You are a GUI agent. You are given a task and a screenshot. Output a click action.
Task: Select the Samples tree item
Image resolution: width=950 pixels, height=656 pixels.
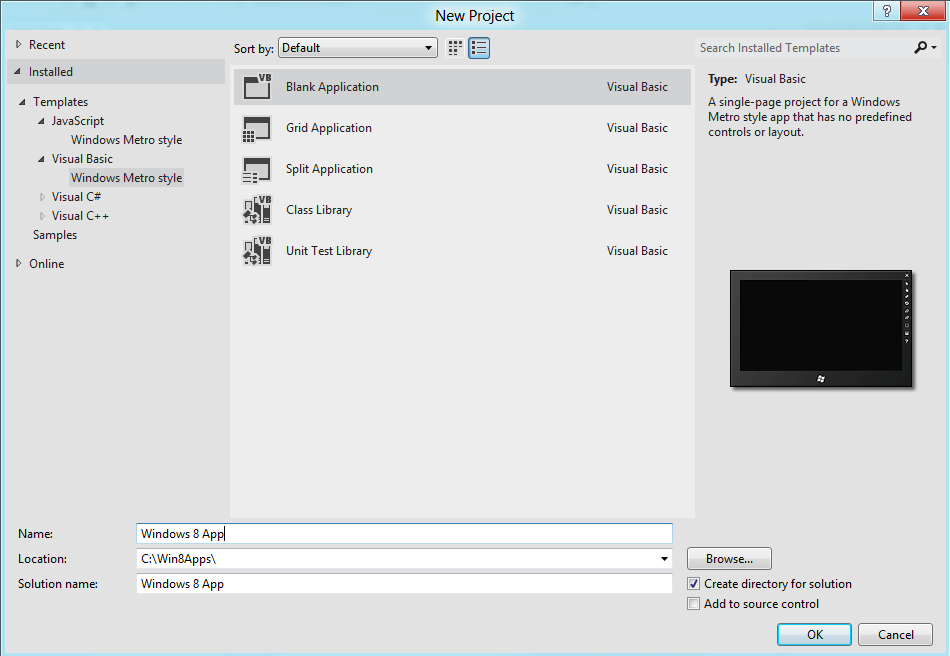coord(55,235)
